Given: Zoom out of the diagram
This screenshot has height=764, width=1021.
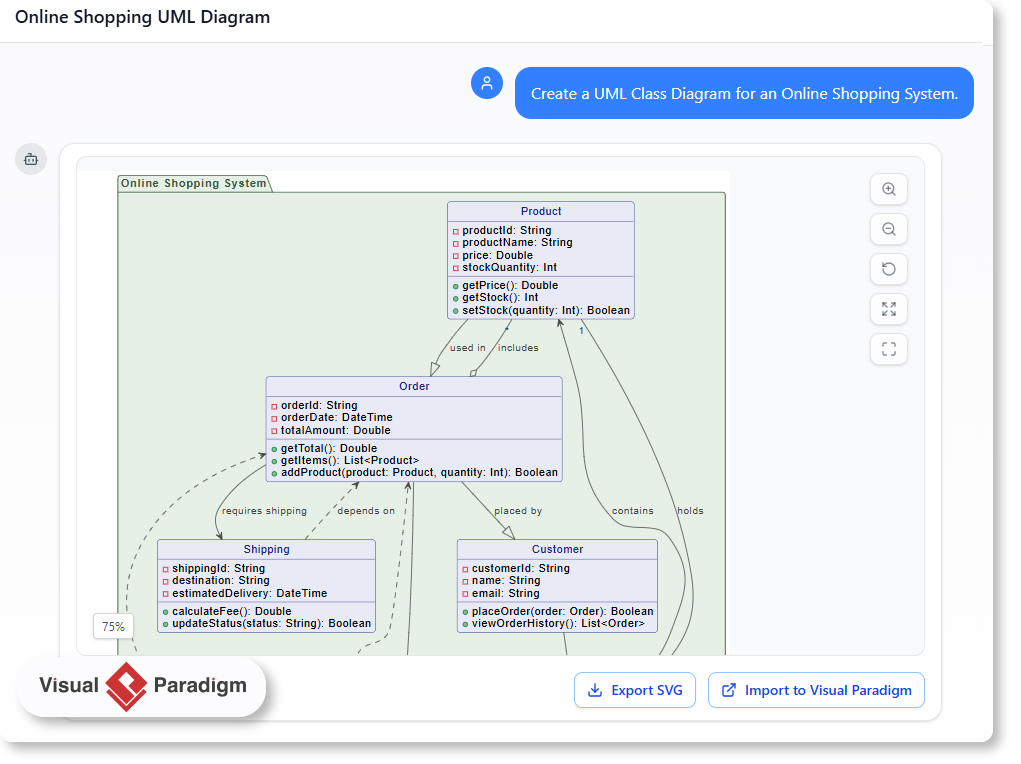Looking at the screenshot, I should coord(889,229).
